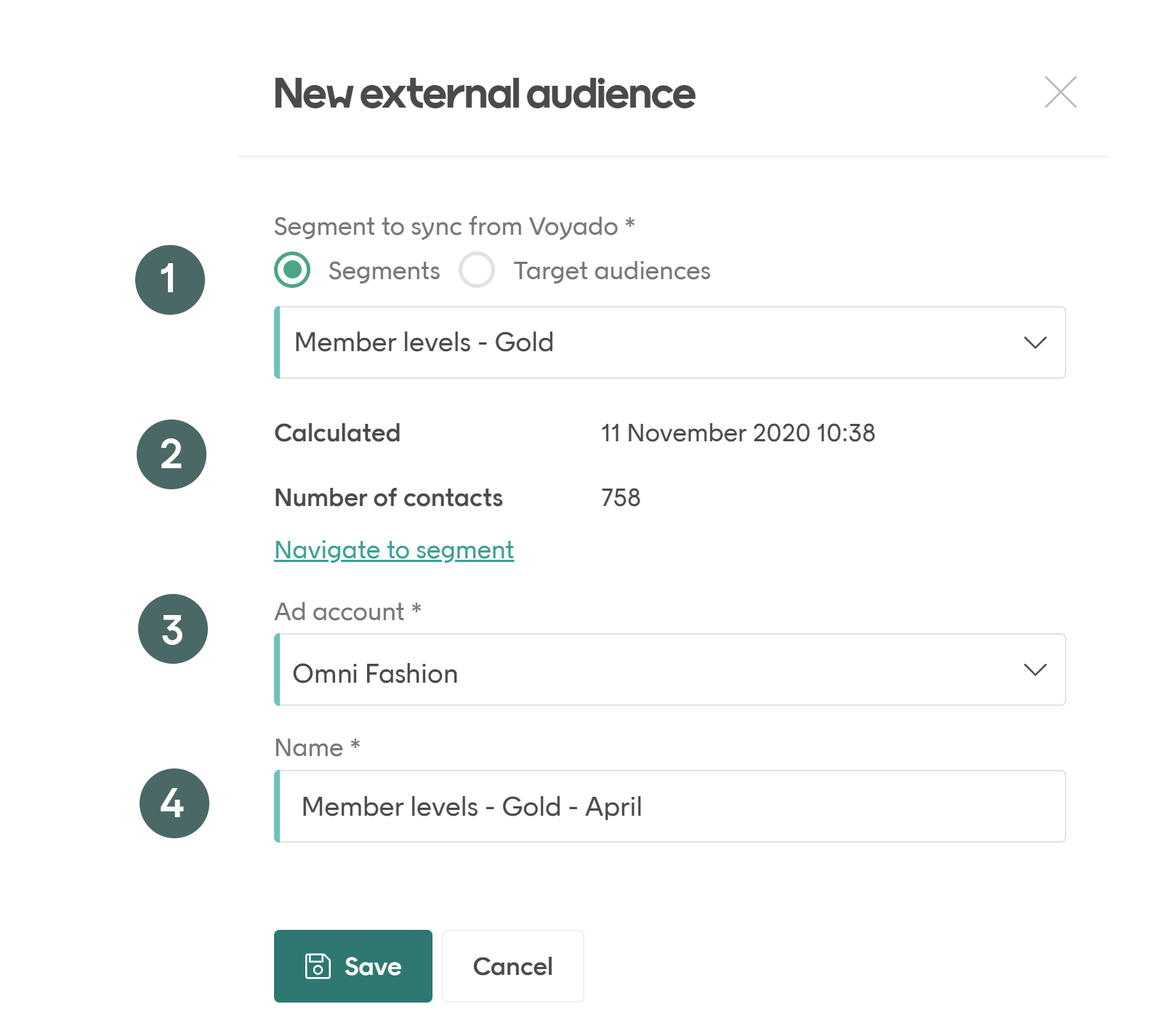The height and width of the screenshot is (1036, 1171).
Task: Select the Target audiences radio button
Action: click(x=477, y=270)
